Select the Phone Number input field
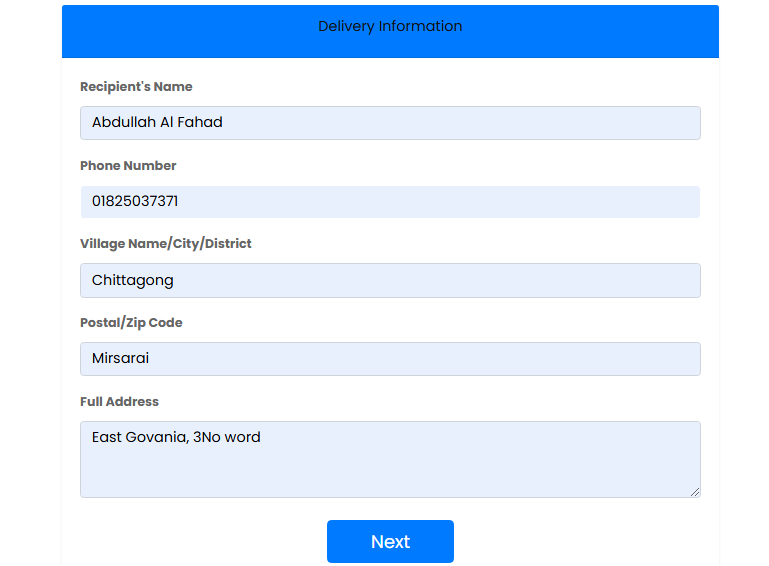Image resolution: width=769 pixels, height=566 pixels. point(390,202)
